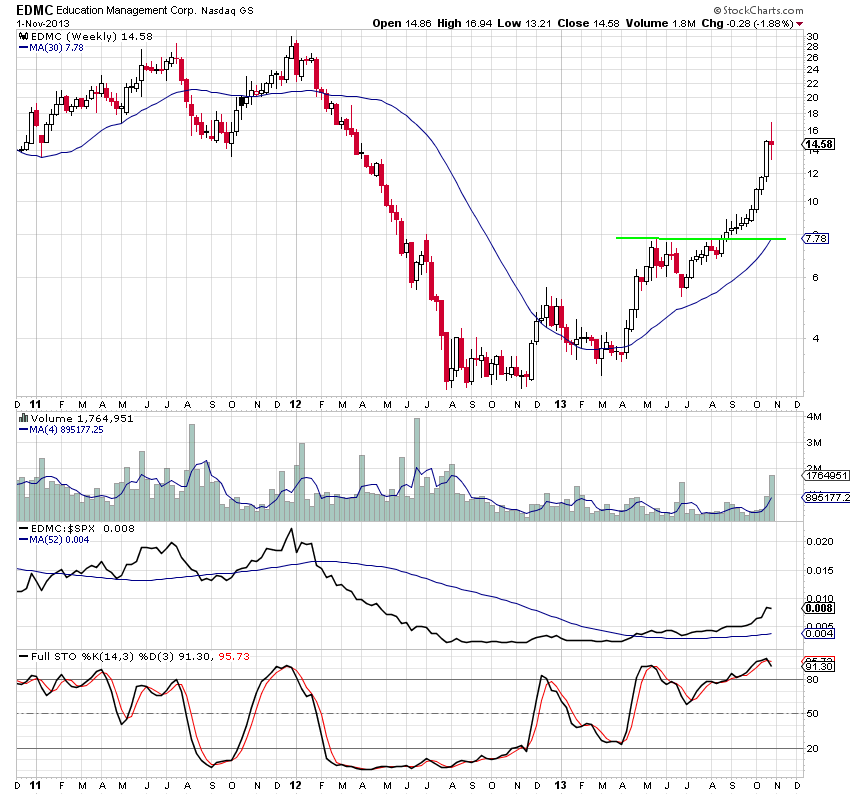
Task: Click the latest tall volume bar
Action: click(x=771, y=498)
